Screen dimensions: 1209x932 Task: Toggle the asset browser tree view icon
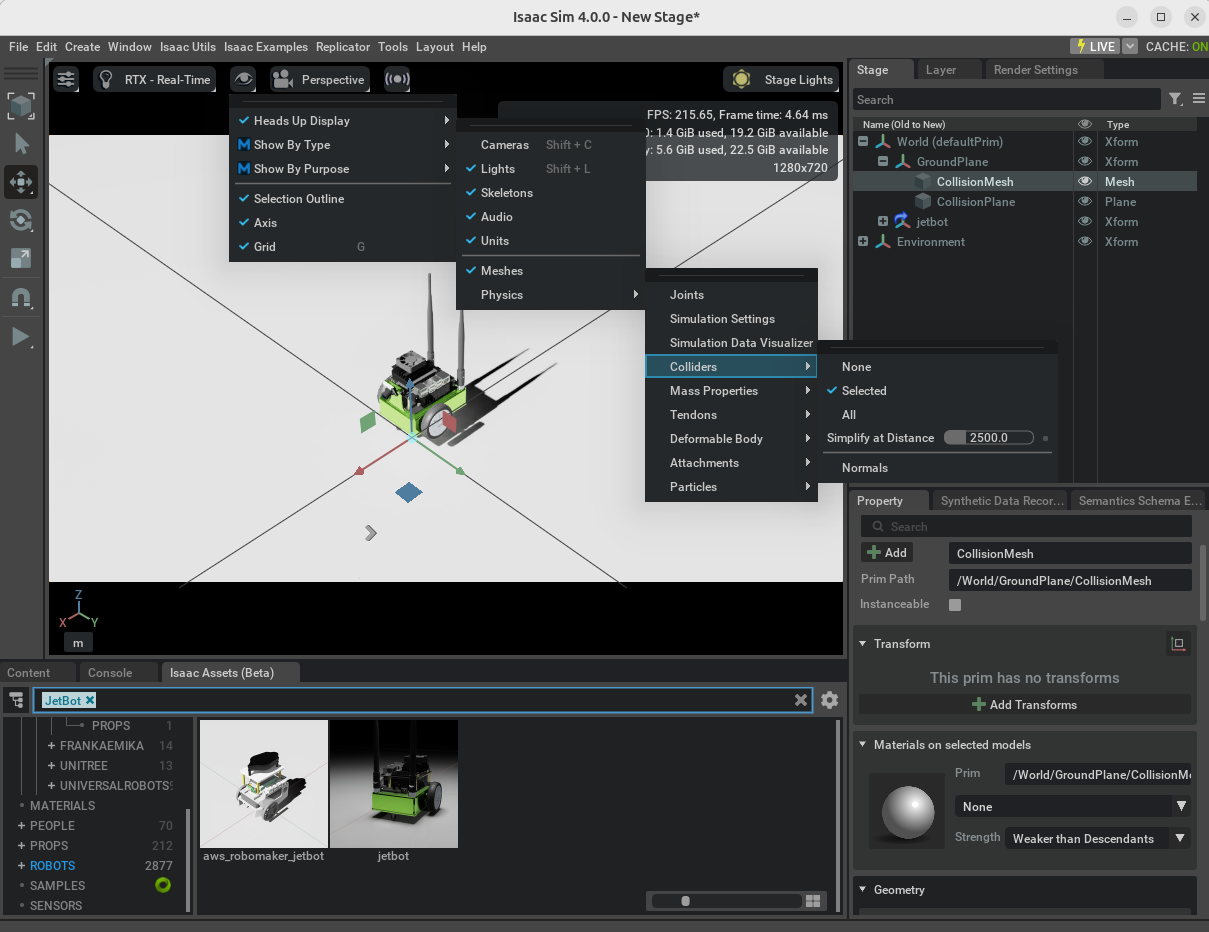pos(16,700)
